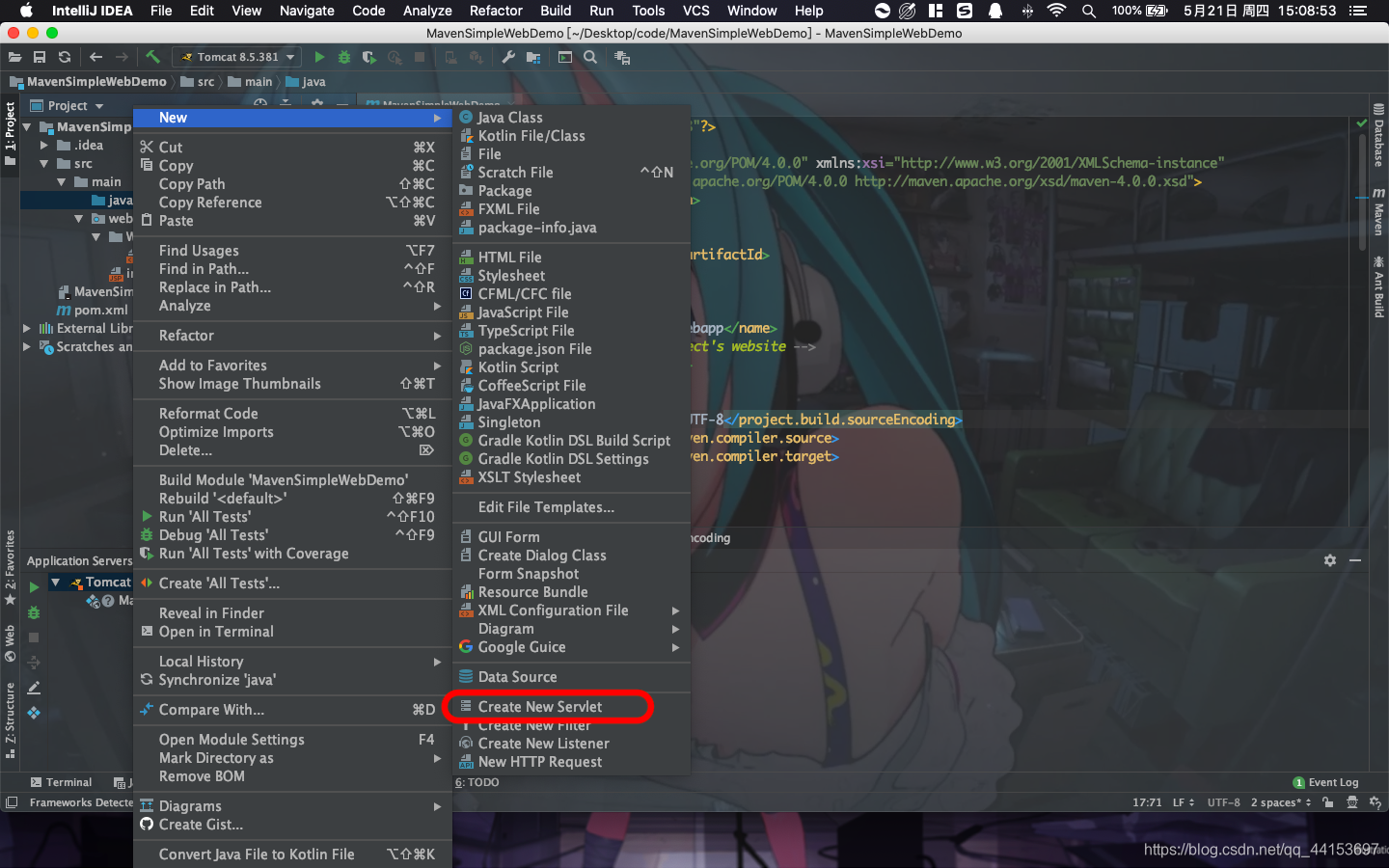
Task: Expand the .idea folder arrow
Action: tap(44, 146)
